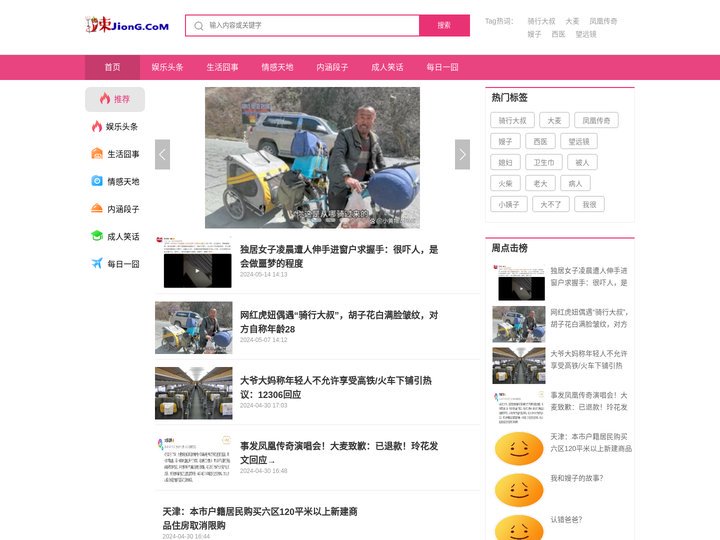Click the flame icon beside 推荐

tap(105, 98)
